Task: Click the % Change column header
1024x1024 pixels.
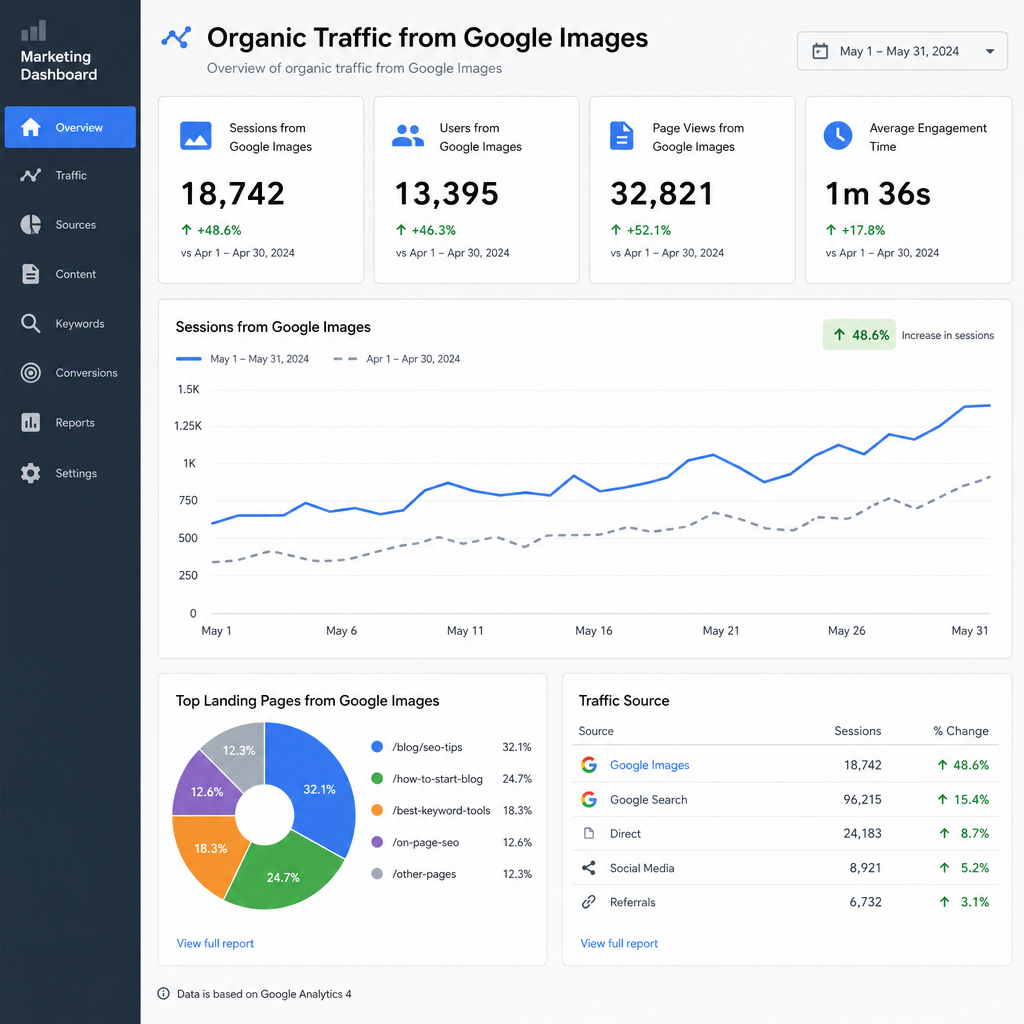Action: click(961, 731)
